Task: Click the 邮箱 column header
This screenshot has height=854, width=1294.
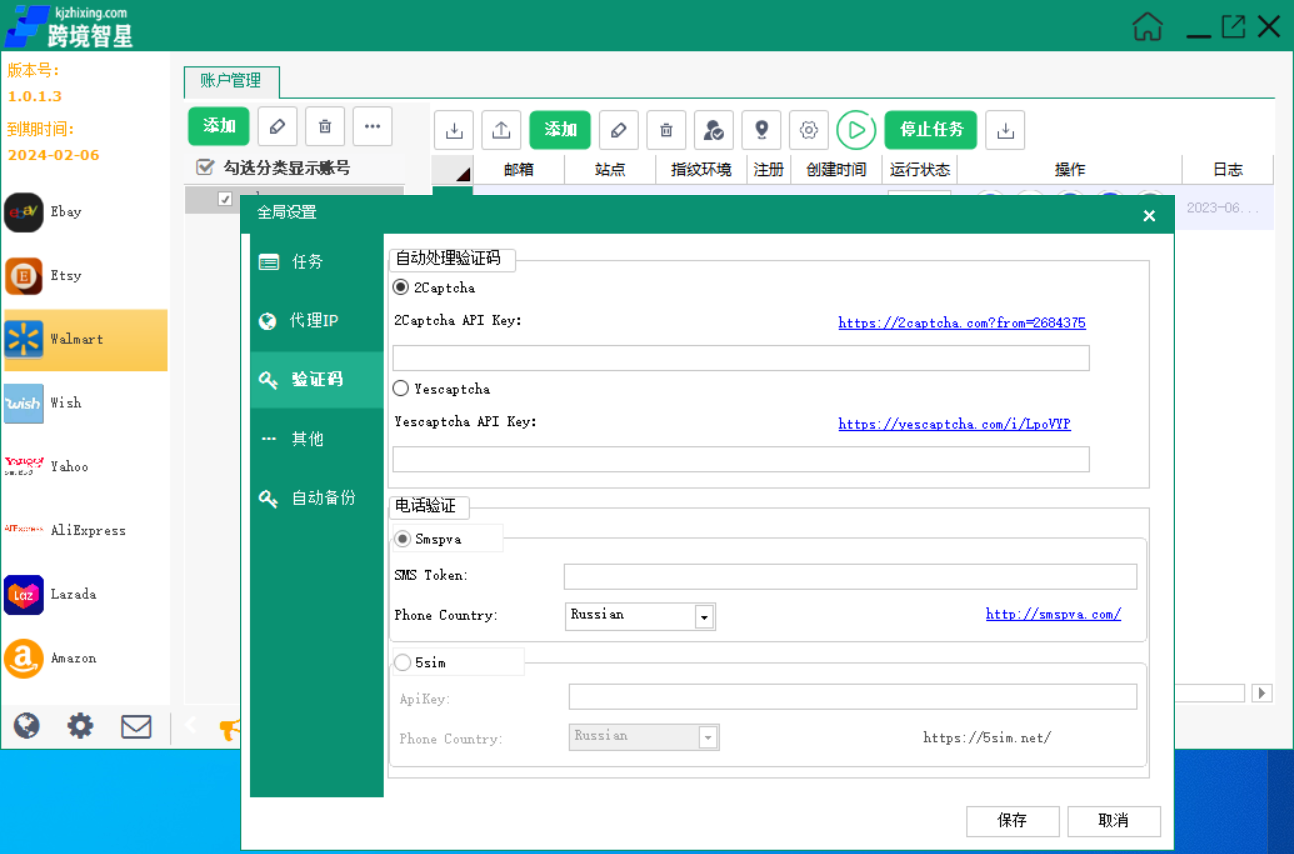Action: point(519,170)
